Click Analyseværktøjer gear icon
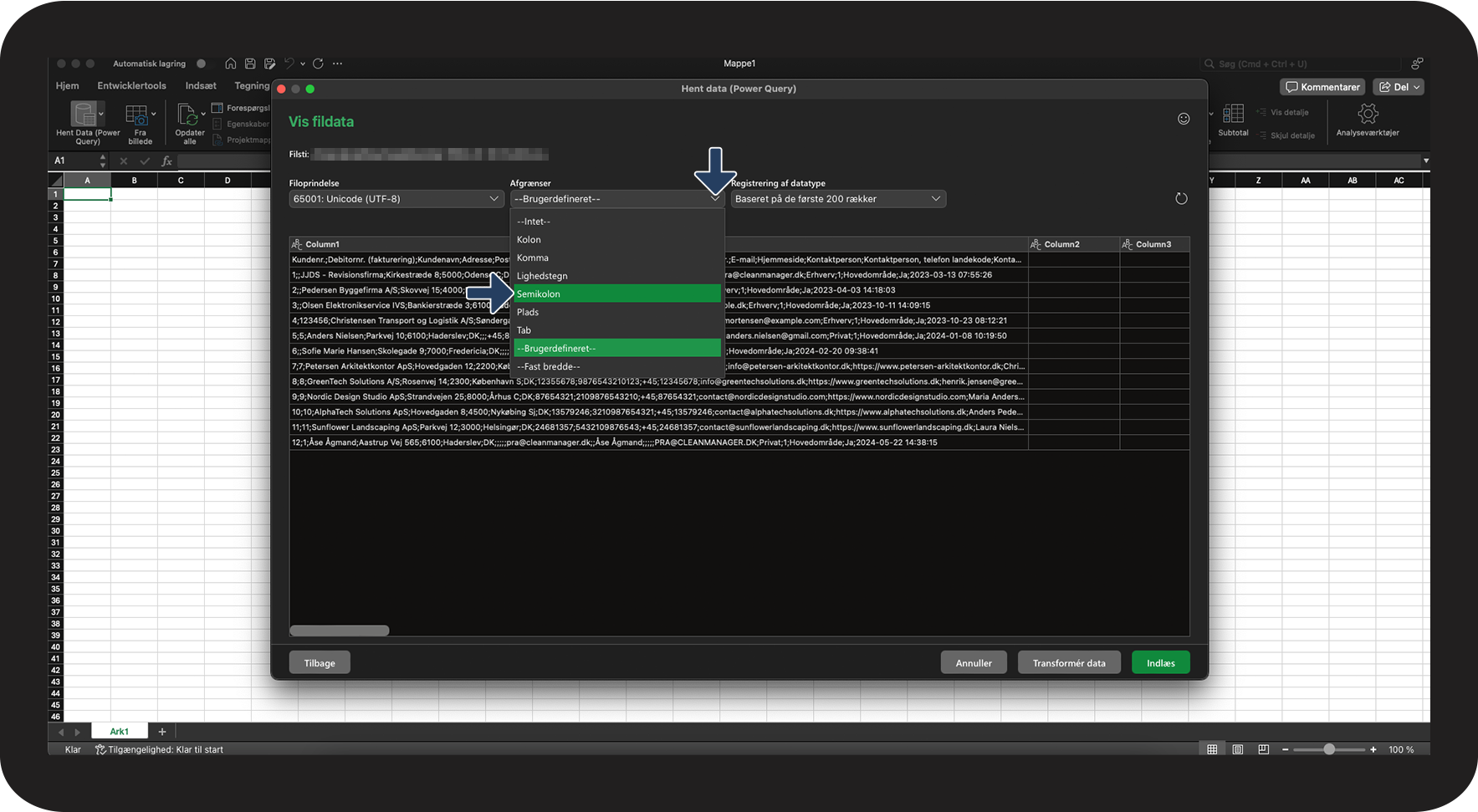The height and width of the screenshot is (812, 1478). click(1368, 114)
